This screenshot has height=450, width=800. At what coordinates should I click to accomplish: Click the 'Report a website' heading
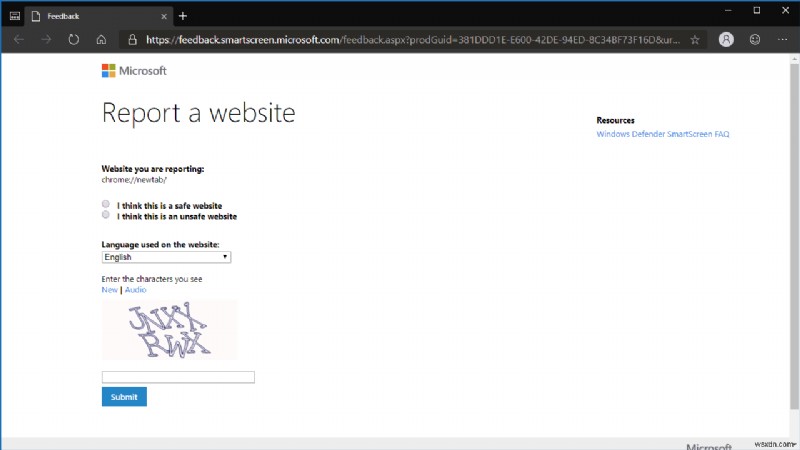pos(198,113)
